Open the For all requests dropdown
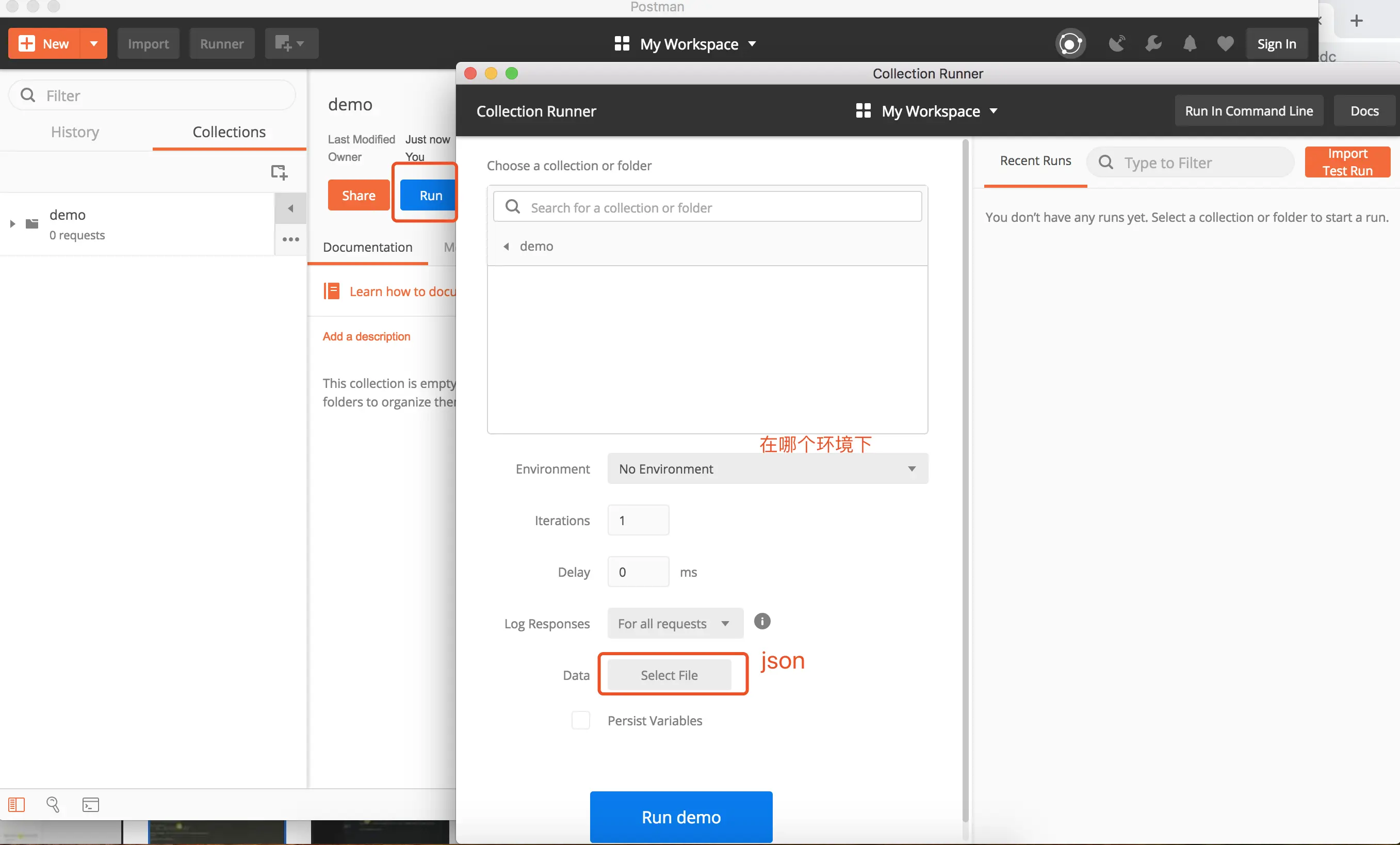This screenshot has height=845, width=1400. coord(674,623)
